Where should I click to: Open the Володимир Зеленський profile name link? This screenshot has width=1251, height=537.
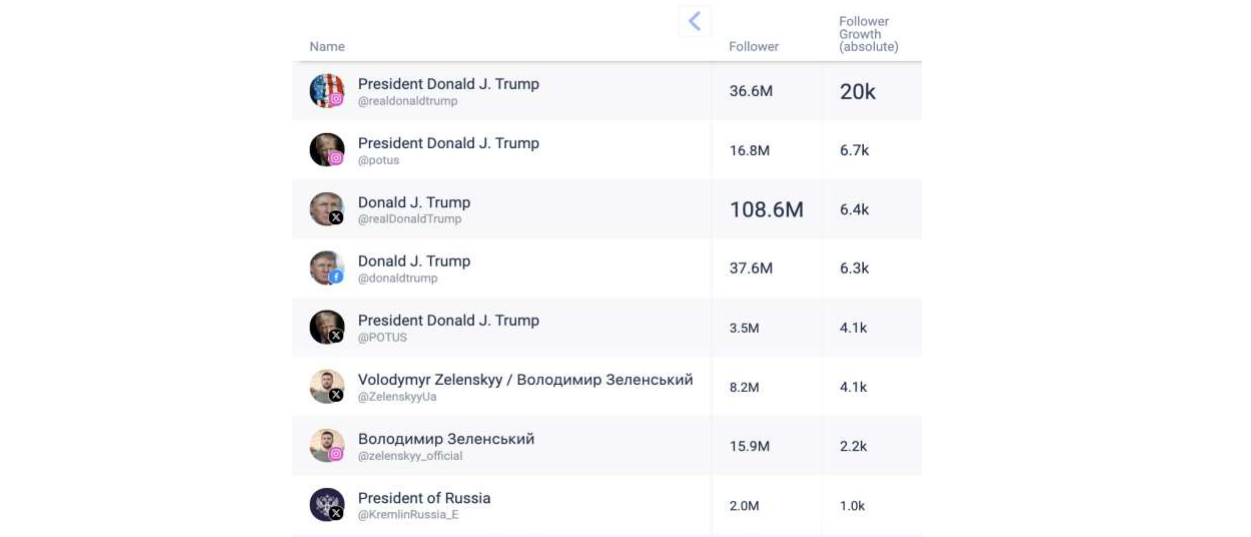click(446, 439)
